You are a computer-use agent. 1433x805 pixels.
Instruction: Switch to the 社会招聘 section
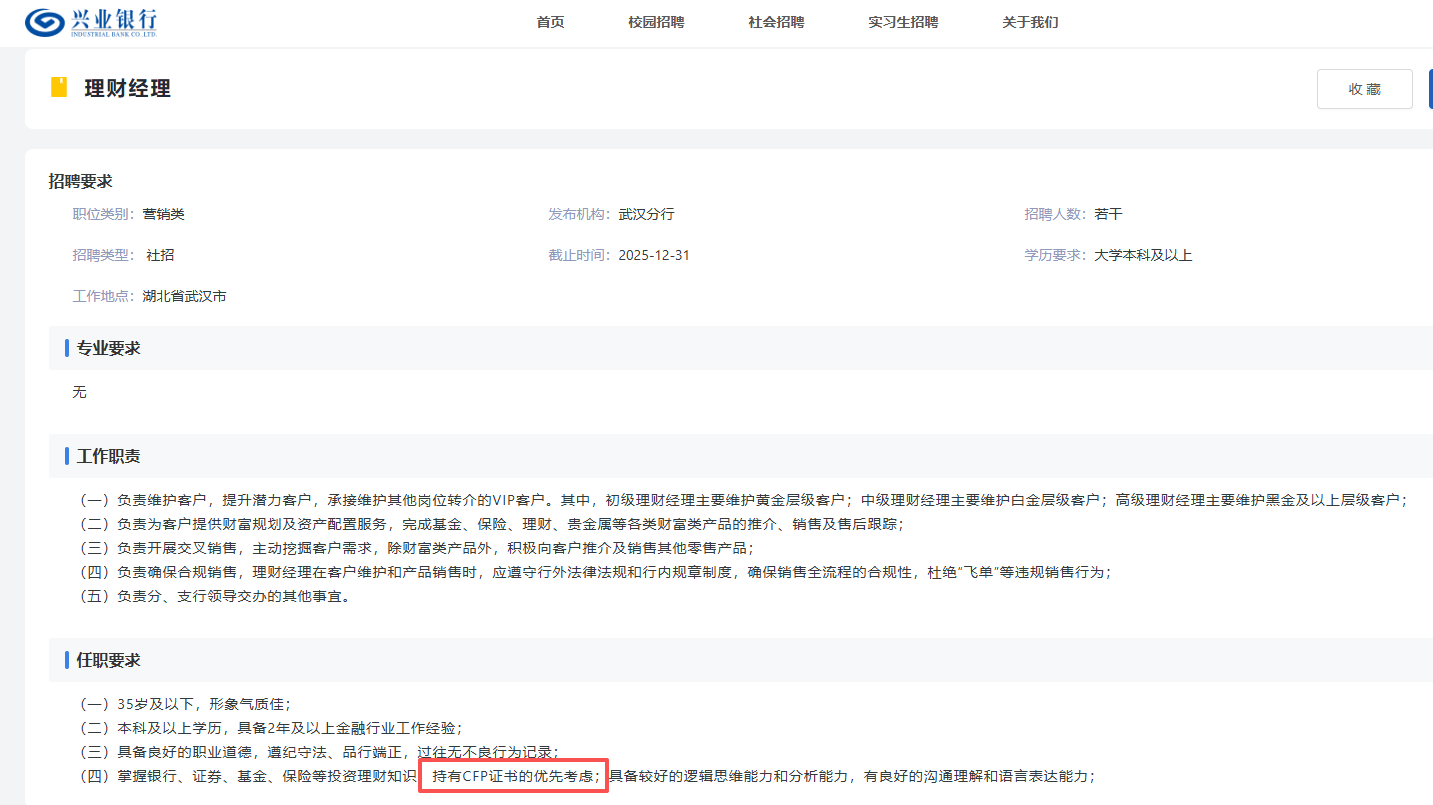(x=775, y=22)
